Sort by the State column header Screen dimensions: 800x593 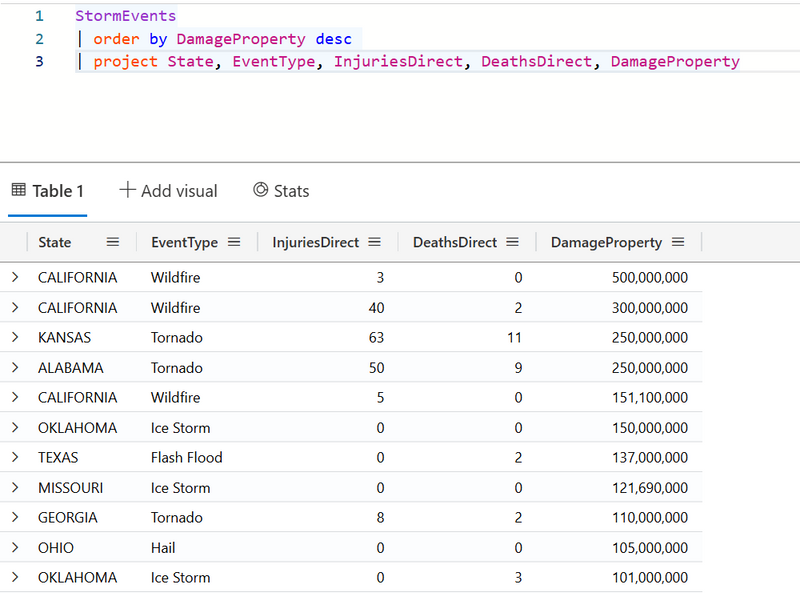click(55, 242)
